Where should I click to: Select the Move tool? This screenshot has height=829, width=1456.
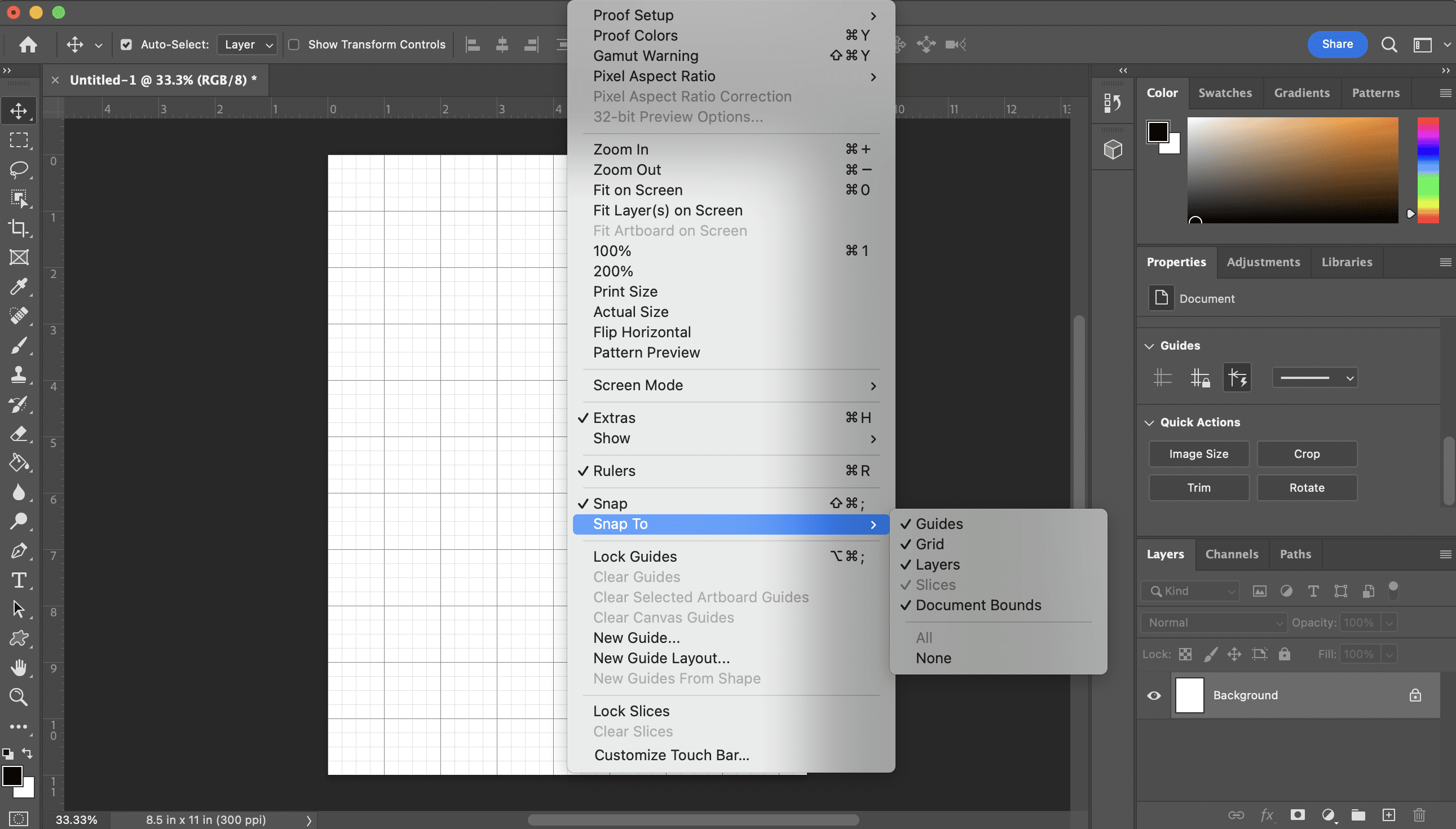coord(19,110)
